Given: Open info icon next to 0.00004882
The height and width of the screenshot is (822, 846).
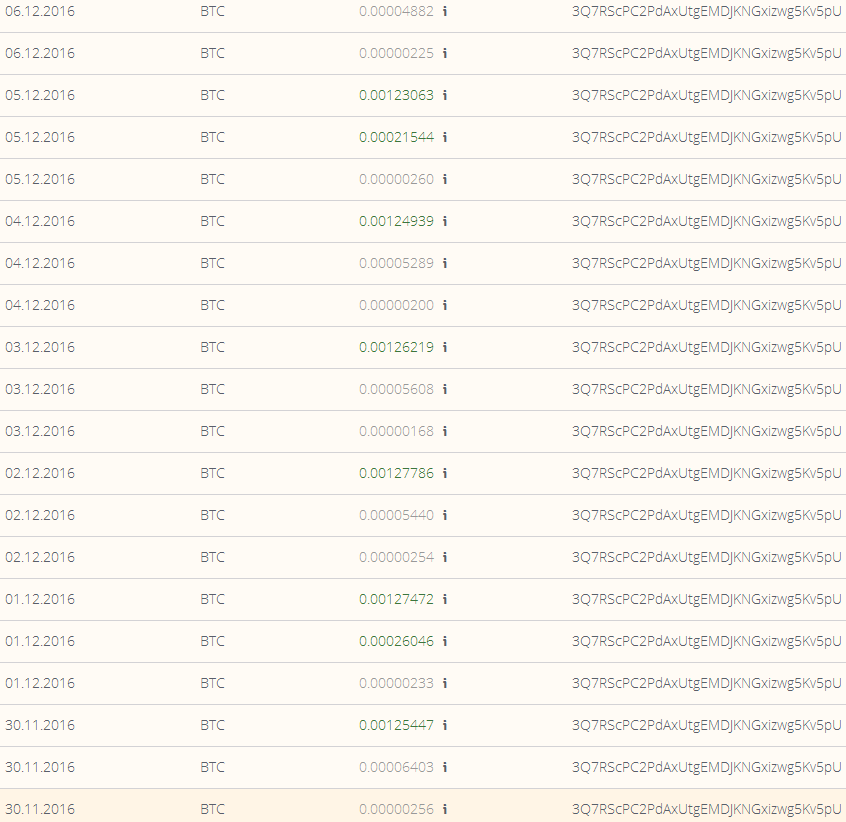Looking at the screenshot, I should (x=445, y=11).
